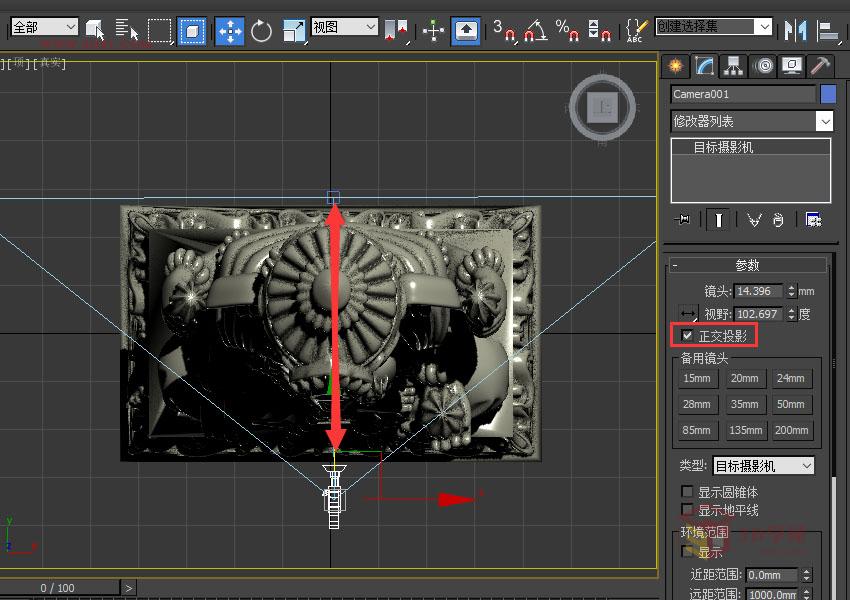Activate the Select and Move tool
850x600 pixels.
tap(229, 30)
